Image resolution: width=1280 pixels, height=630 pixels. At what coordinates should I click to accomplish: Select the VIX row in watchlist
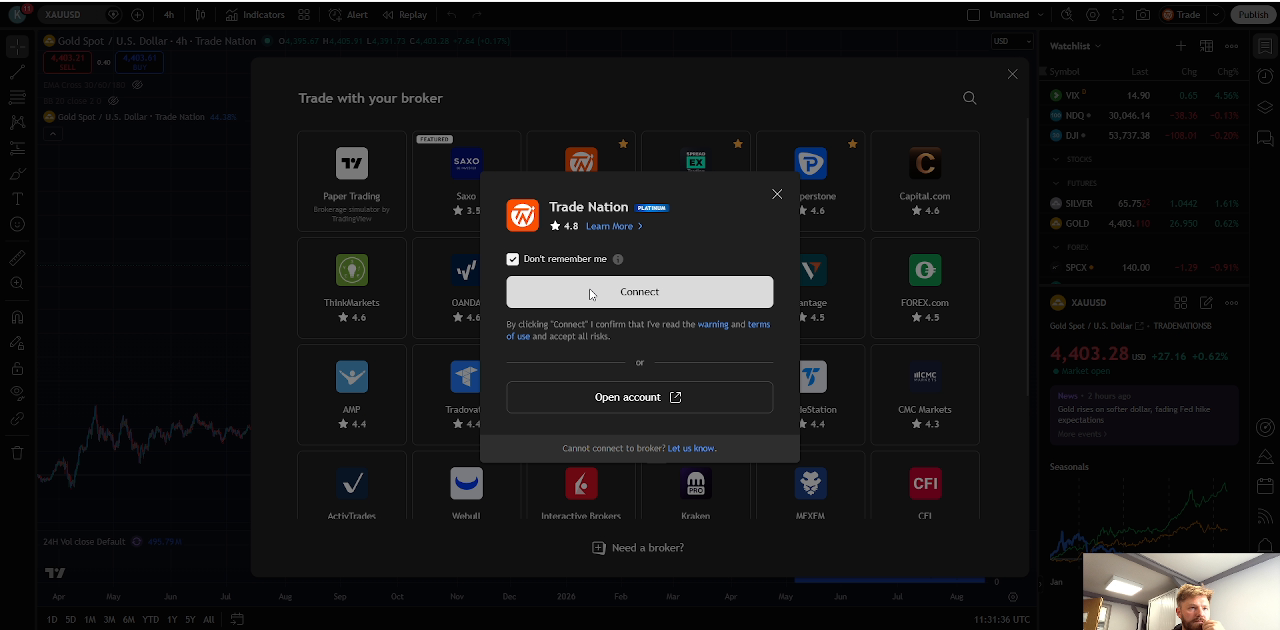[x=1144, y=95]
